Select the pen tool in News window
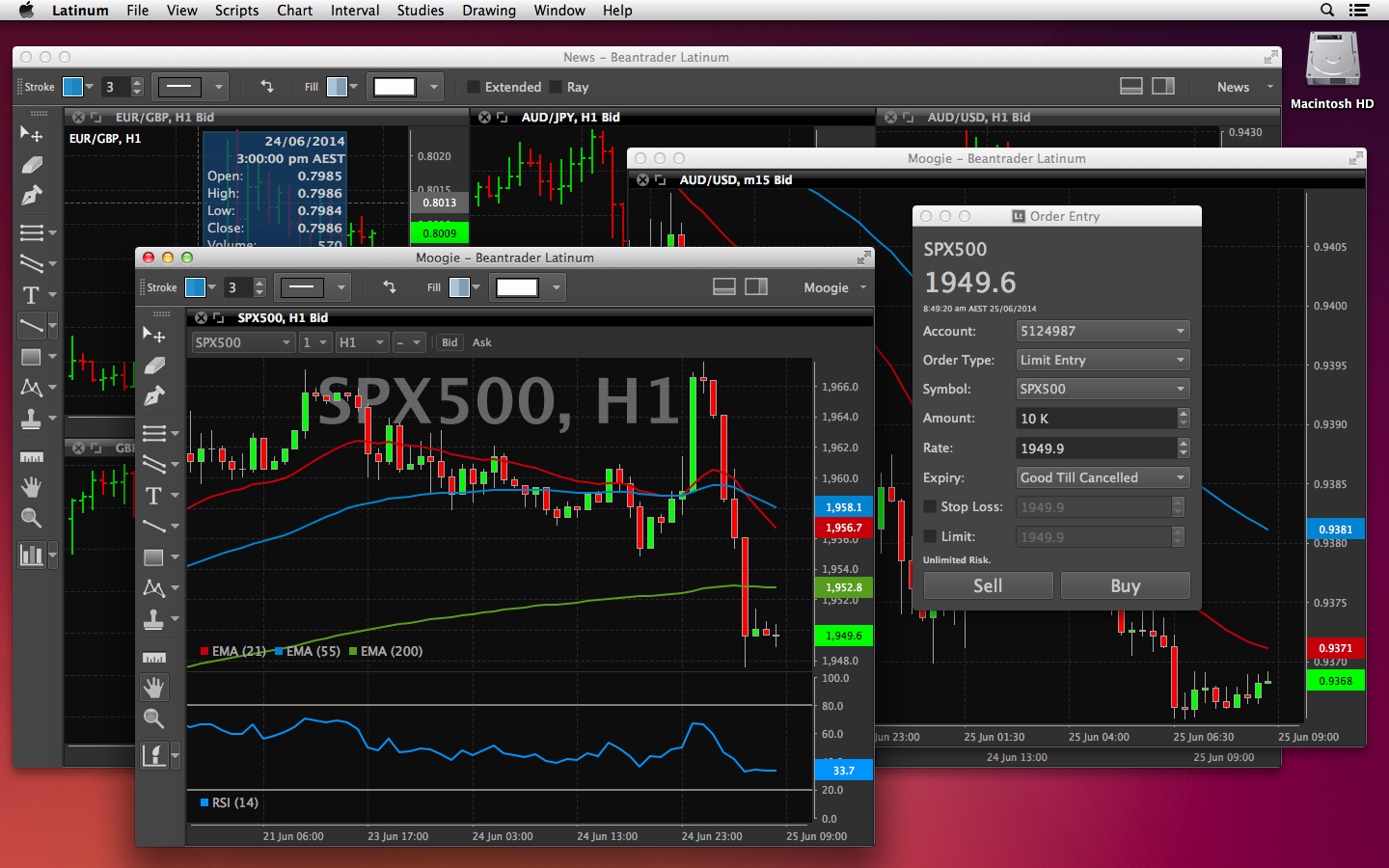 click(x=32, y=196)
